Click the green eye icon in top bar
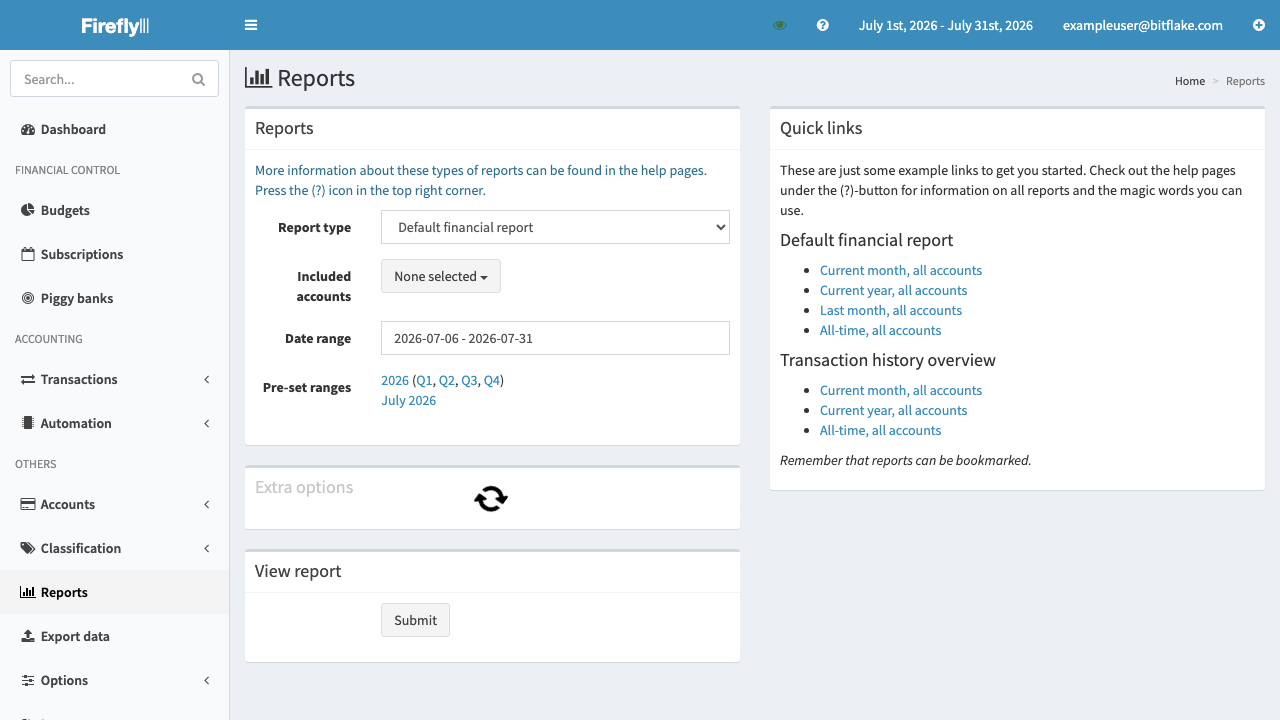 pos(780,25)
